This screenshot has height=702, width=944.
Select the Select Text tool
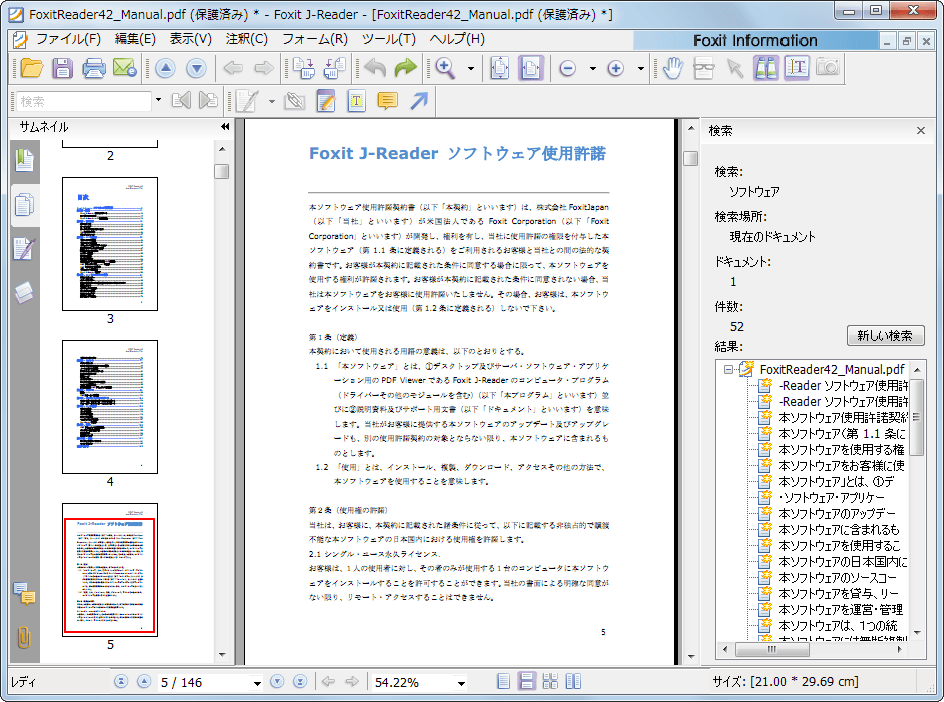[x=796, y=67]
